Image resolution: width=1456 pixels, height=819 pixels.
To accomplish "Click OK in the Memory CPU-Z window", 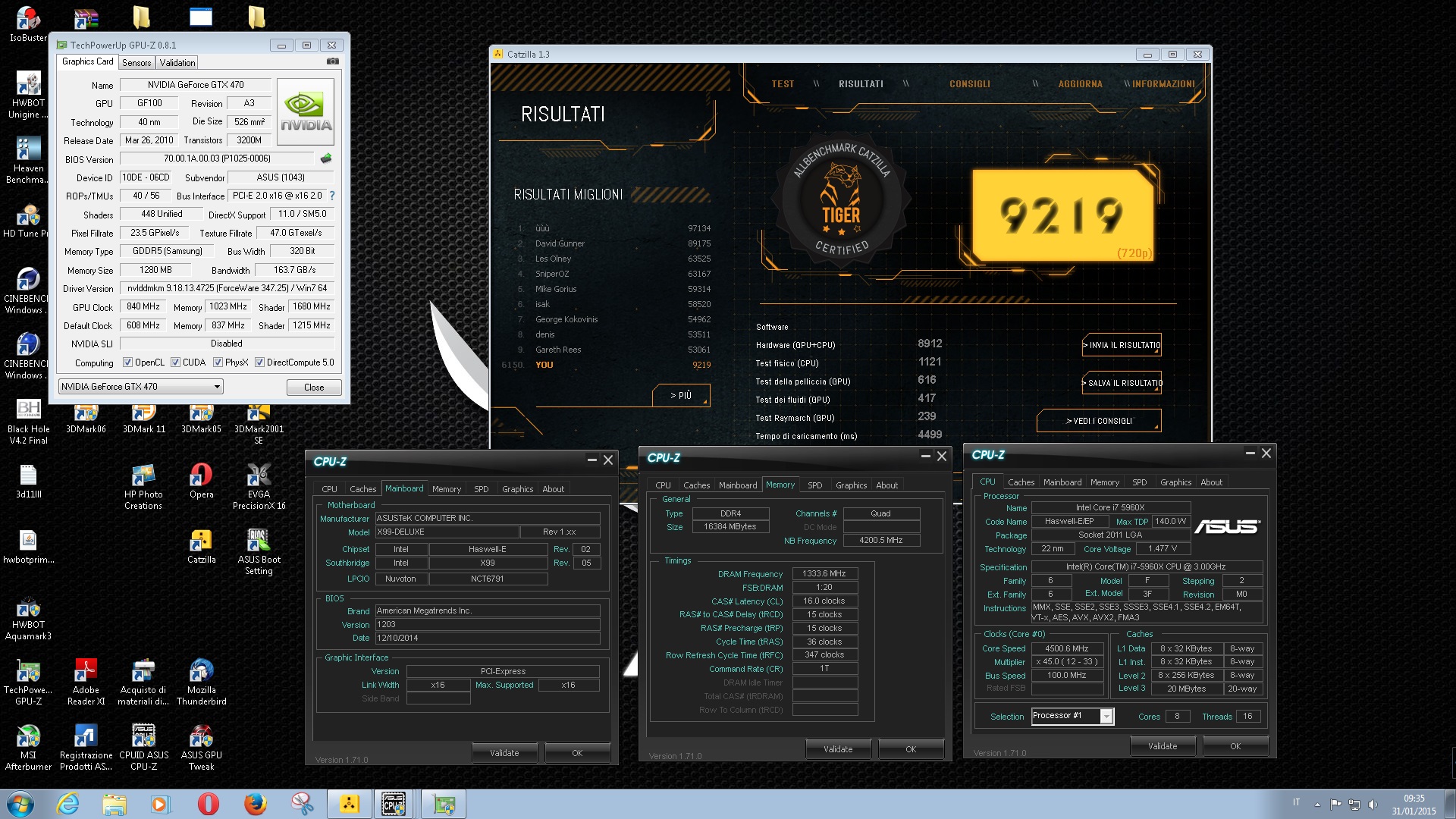I will point(911,749).
